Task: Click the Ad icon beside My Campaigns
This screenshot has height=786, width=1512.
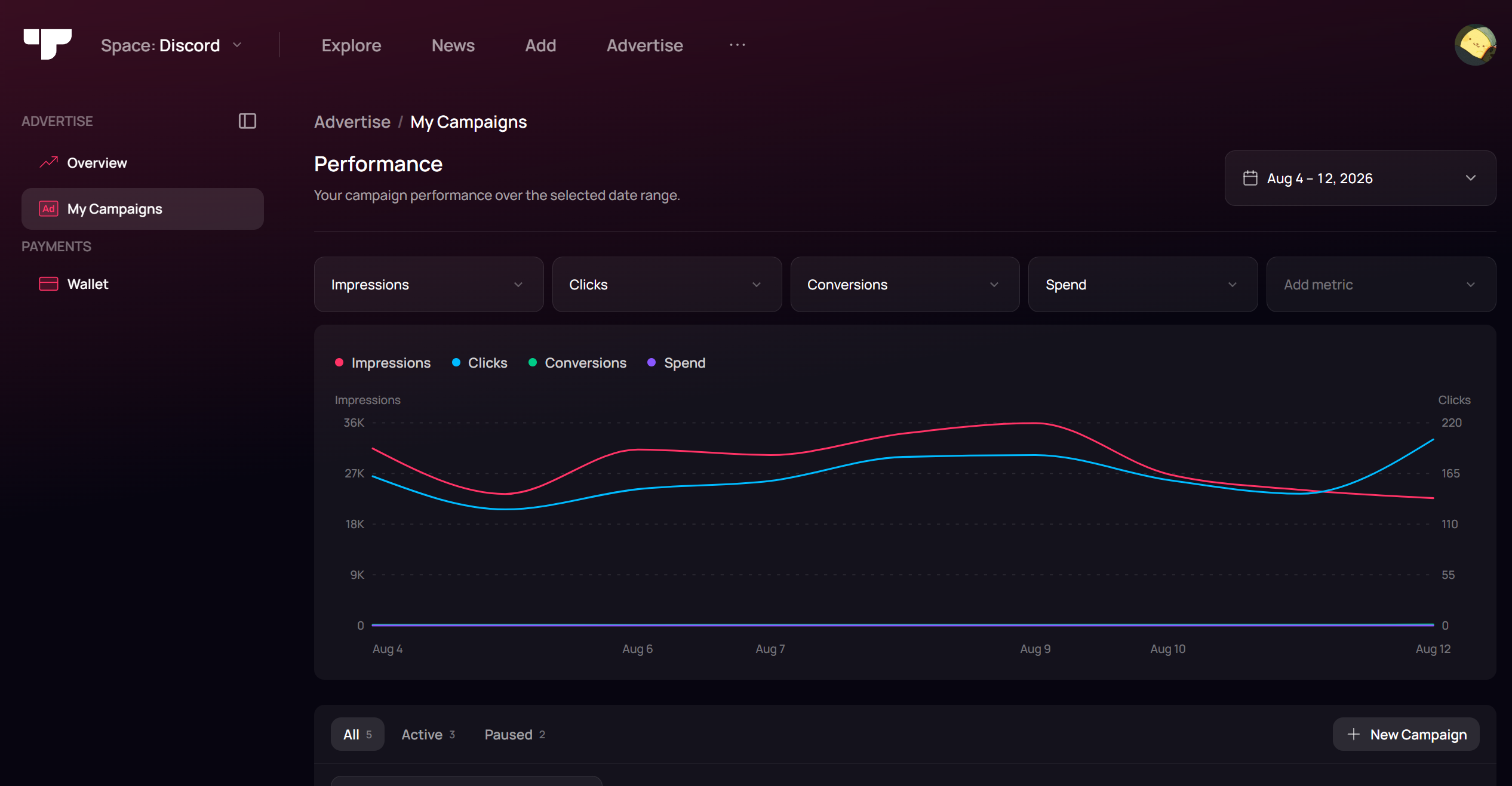Action: [48, 209]
